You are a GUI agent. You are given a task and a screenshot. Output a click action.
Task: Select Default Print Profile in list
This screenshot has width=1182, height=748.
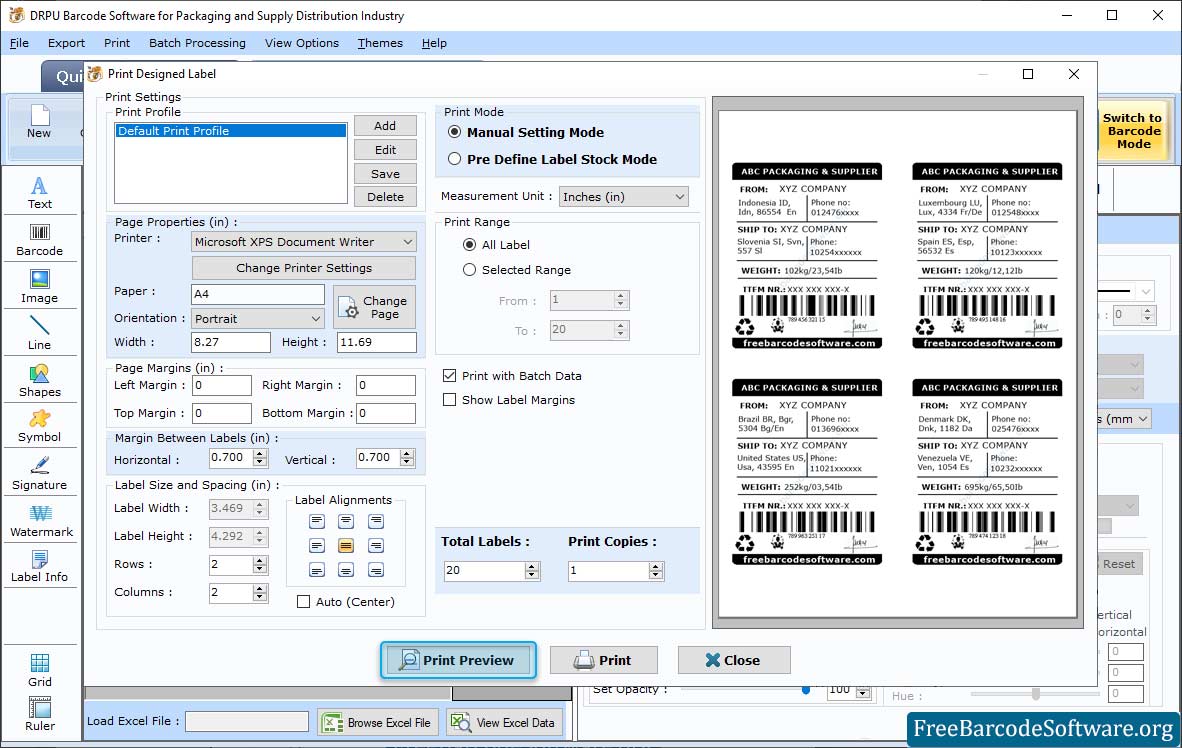[231, 130]
